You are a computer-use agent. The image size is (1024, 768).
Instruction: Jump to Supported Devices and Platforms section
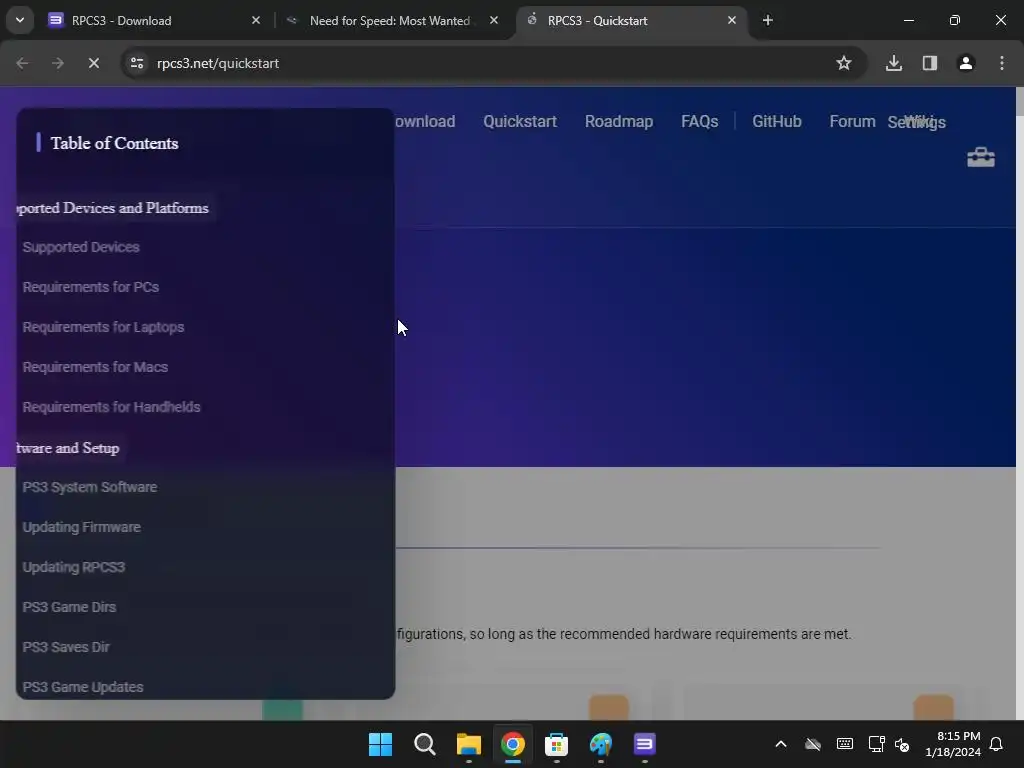coord(112,208)
